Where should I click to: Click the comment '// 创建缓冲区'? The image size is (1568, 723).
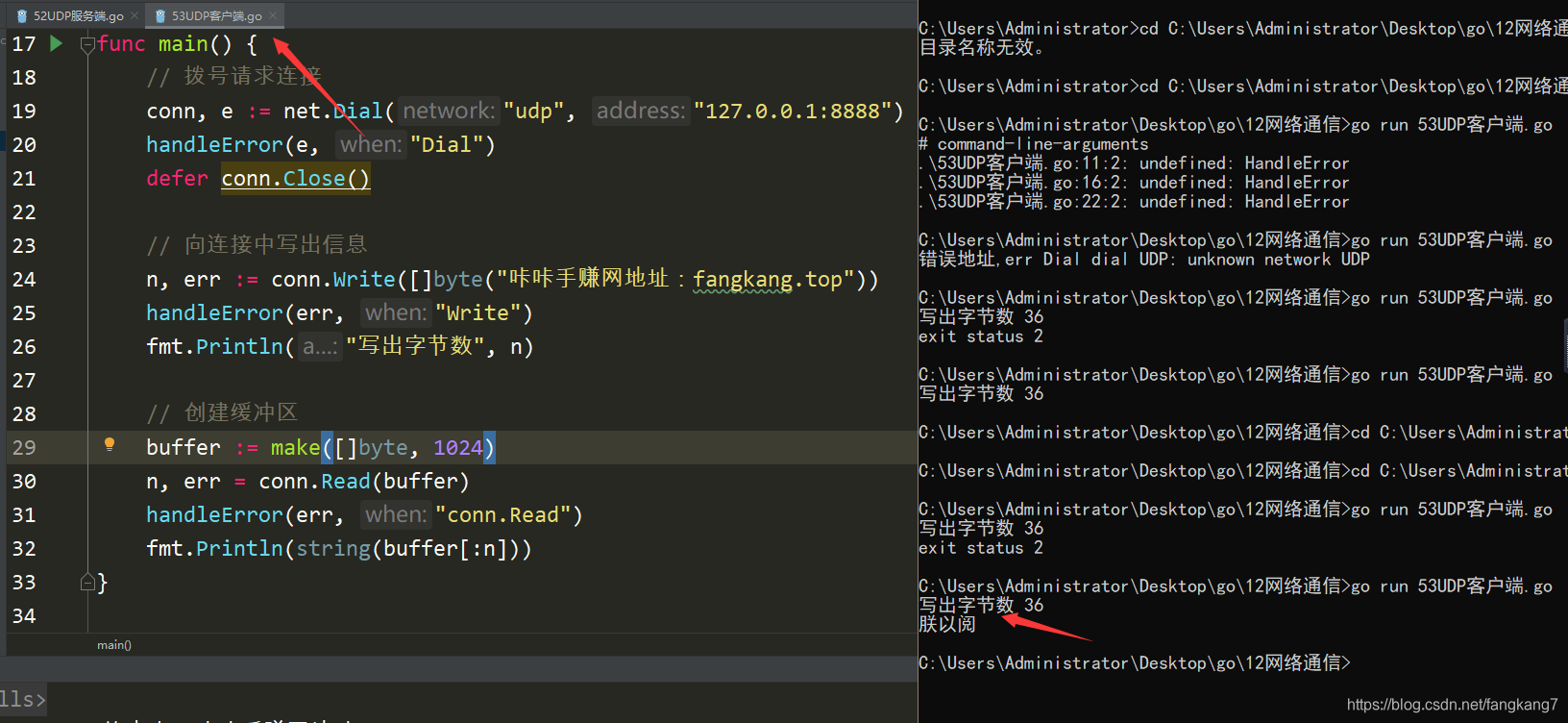tap(222, 412)
